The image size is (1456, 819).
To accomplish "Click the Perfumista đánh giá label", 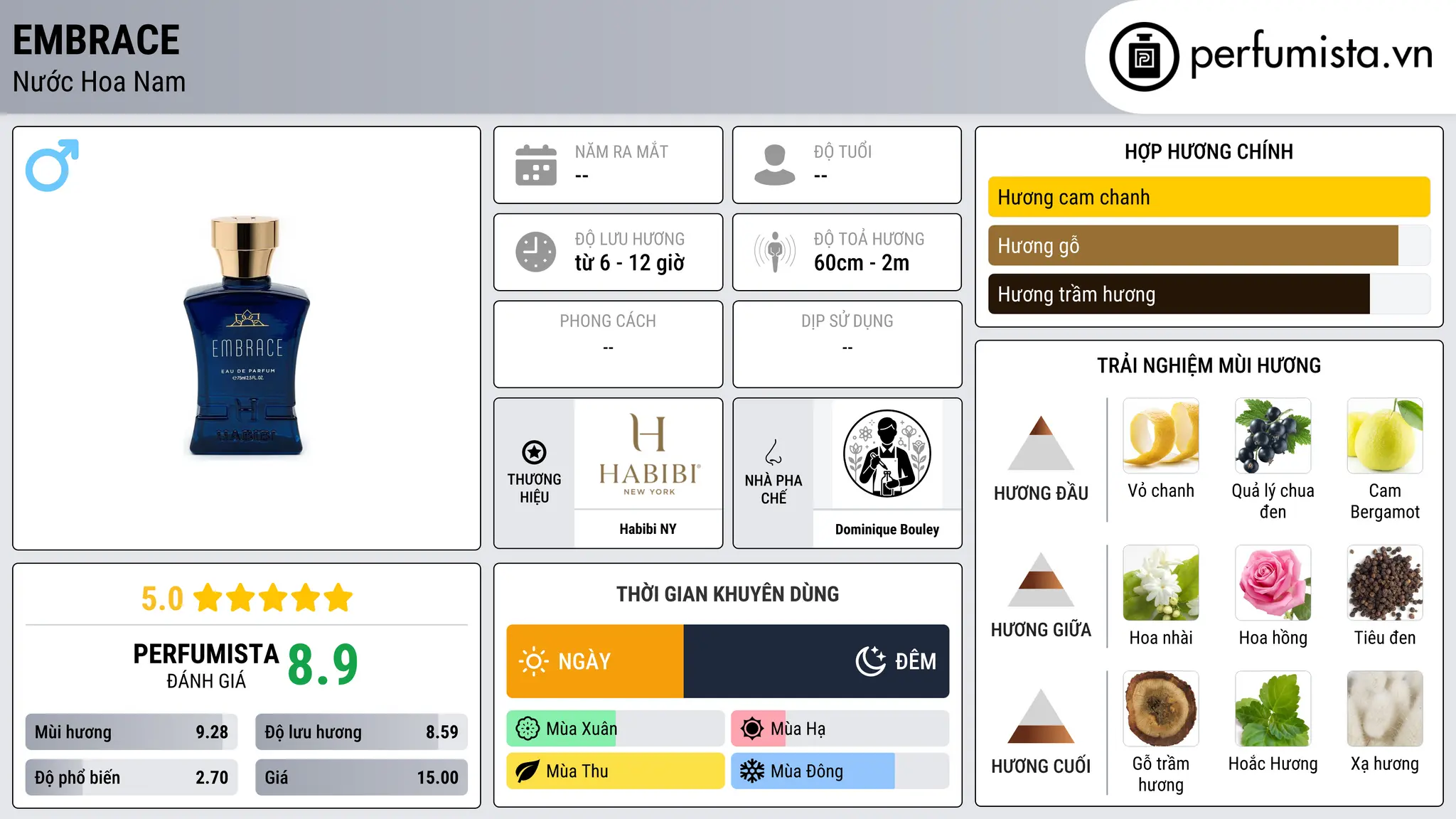I will coord(206,665).
